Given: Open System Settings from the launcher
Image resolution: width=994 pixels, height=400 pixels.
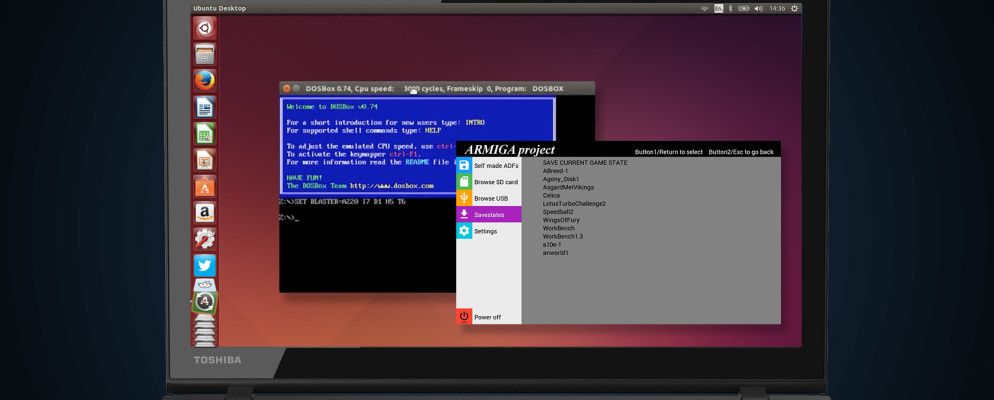Looking at the screenshot, I should 204,239.
